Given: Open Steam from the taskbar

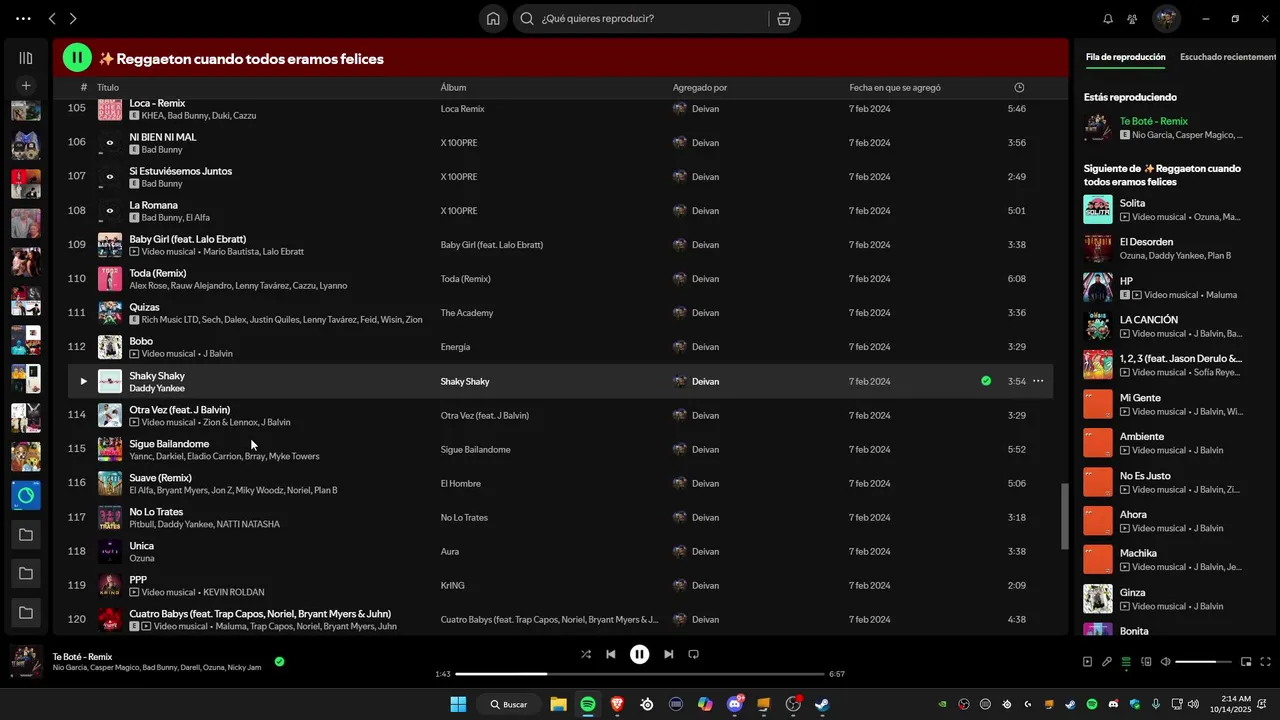Looking at the screenshot, I should click(823, 704).
